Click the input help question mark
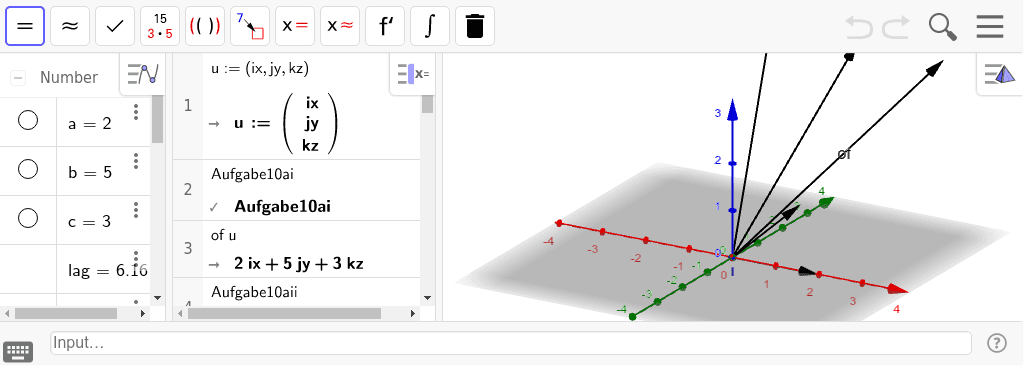This screenshot has width=1024, height=366. pos(997,342)
